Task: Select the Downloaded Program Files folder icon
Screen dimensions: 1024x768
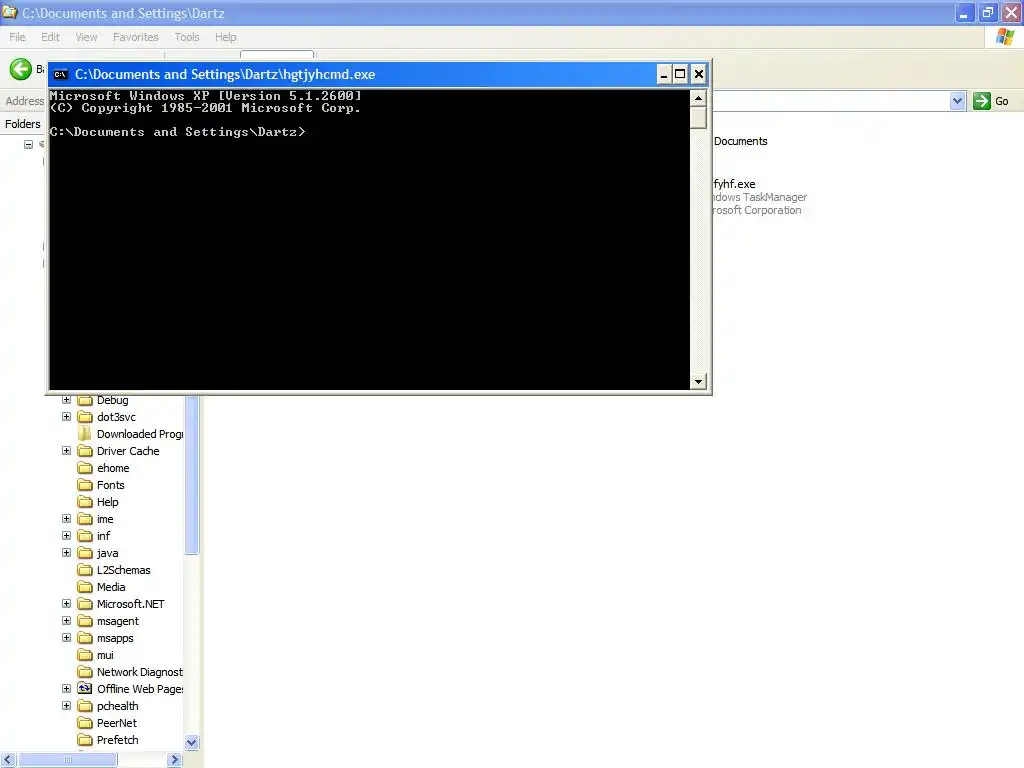Action: click(85, 434)
